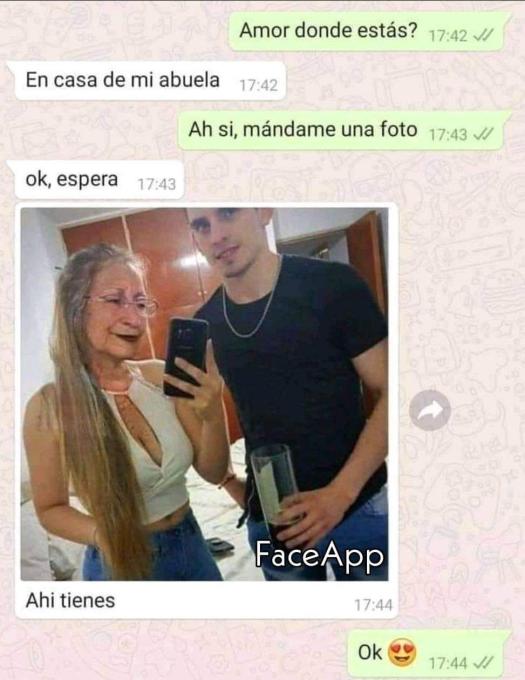The image size is (525, 680).
Task: Select the 'Ah si, mándame una foto' message
Action: click(344, 131)
